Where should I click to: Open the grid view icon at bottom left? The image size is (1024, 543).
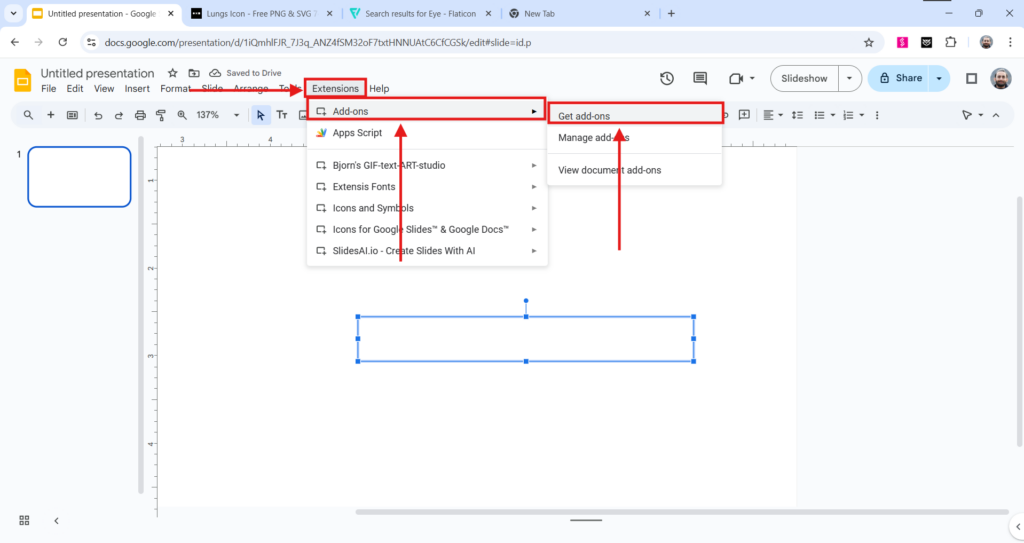[24, 520]
